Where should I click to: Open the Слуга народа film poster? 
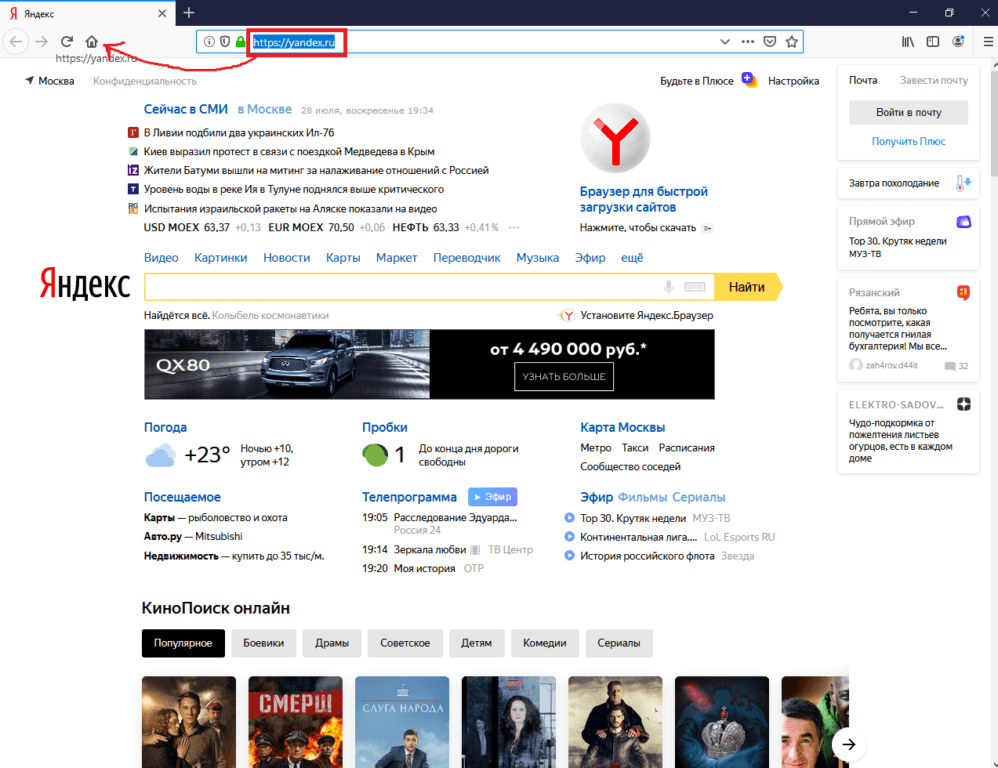[x=402, y=722]
